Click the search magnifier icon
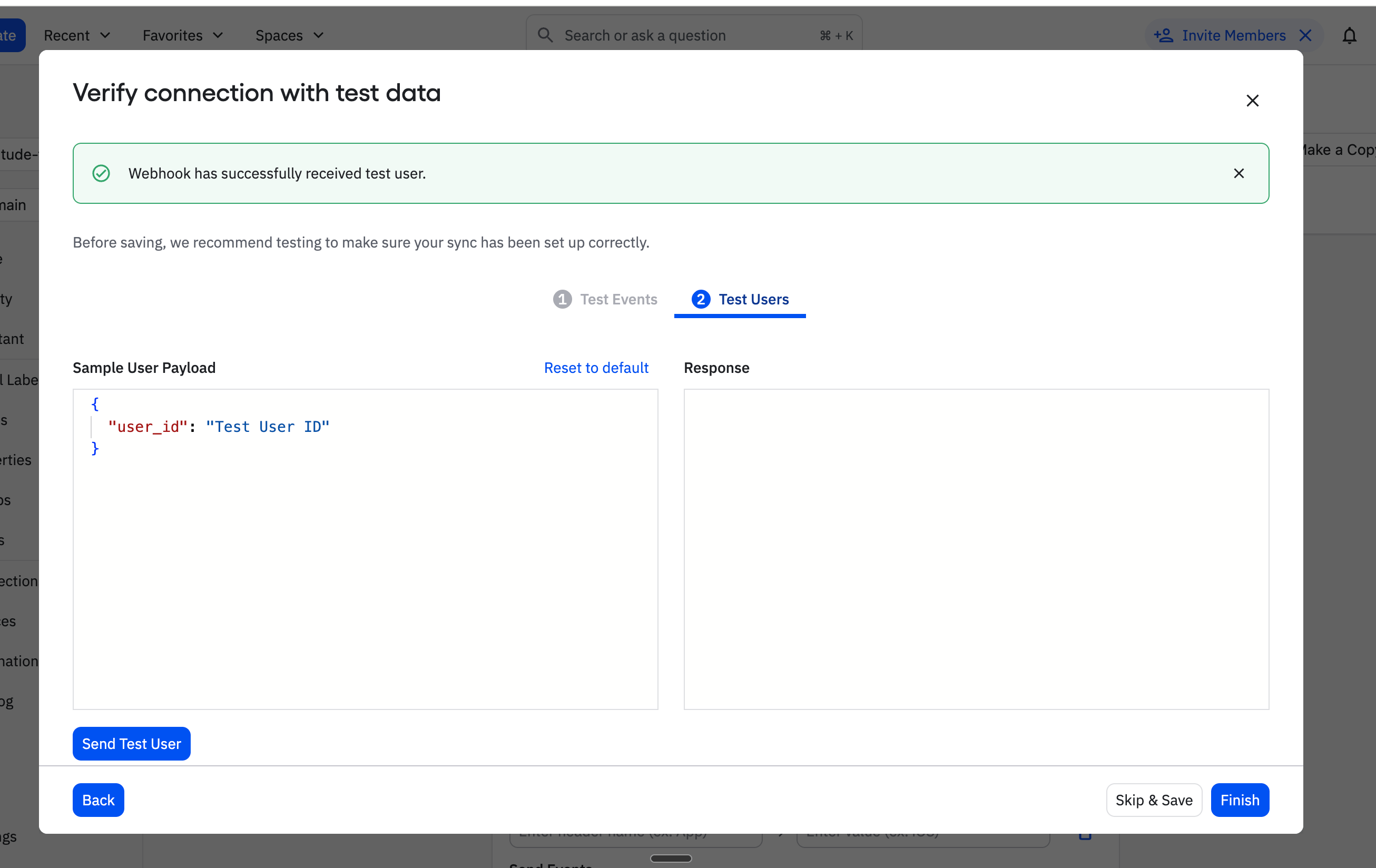Screen dimensions: 1376x868 pyautogui.click(x=545, y=35)
